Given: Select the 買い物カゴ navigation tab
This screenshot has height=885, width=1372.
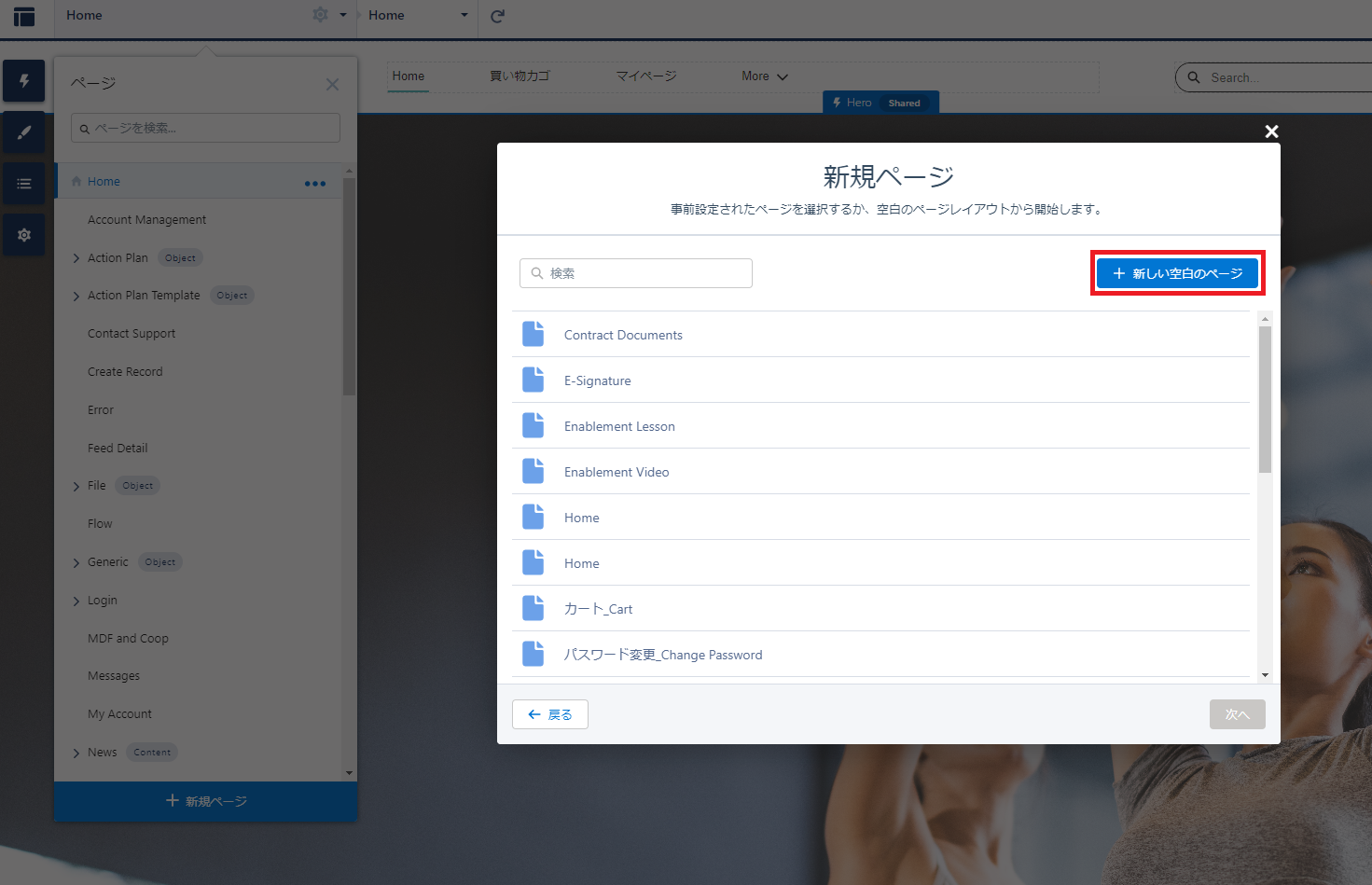Looking at the screenshot, I should click(520, 76).
